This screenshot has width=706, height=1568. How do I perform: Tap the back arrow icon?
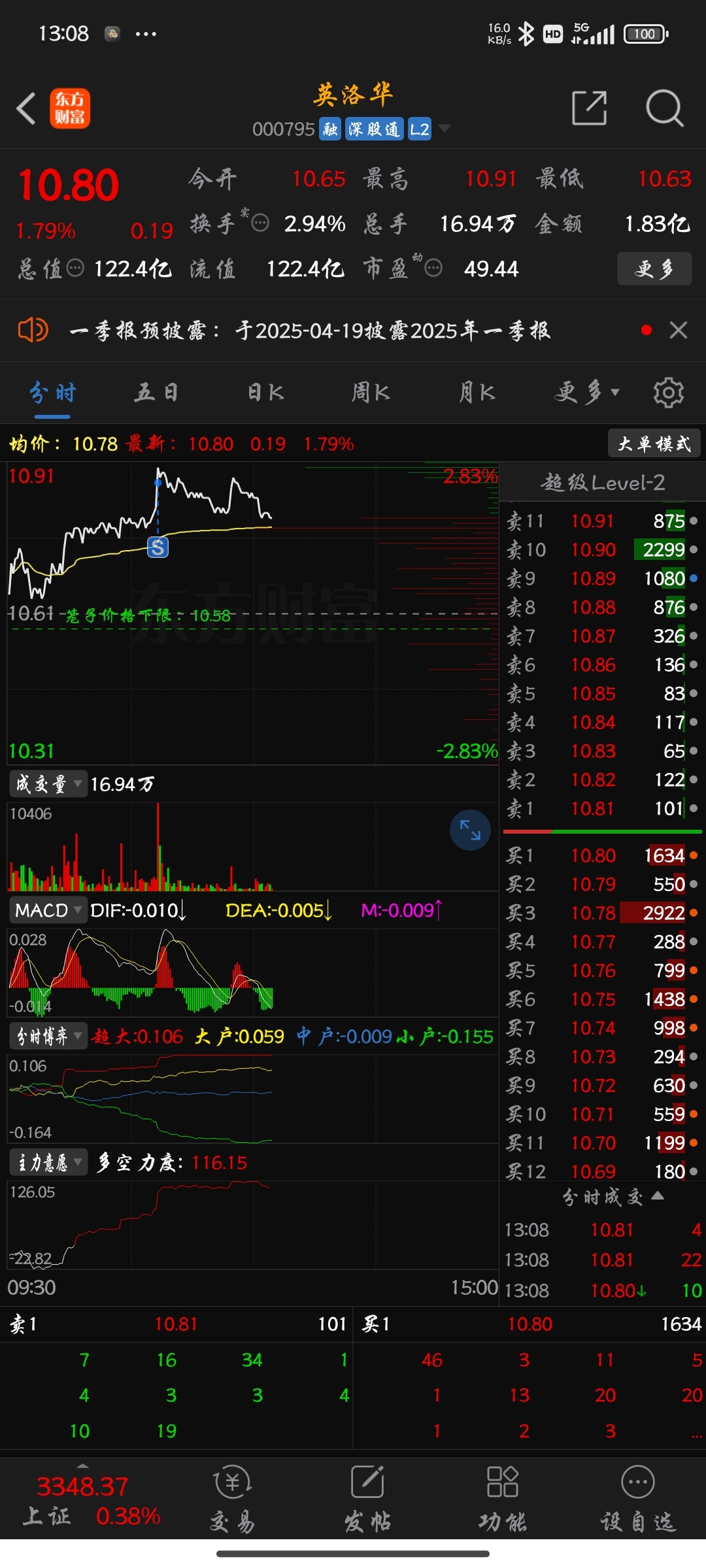[26, 108]
